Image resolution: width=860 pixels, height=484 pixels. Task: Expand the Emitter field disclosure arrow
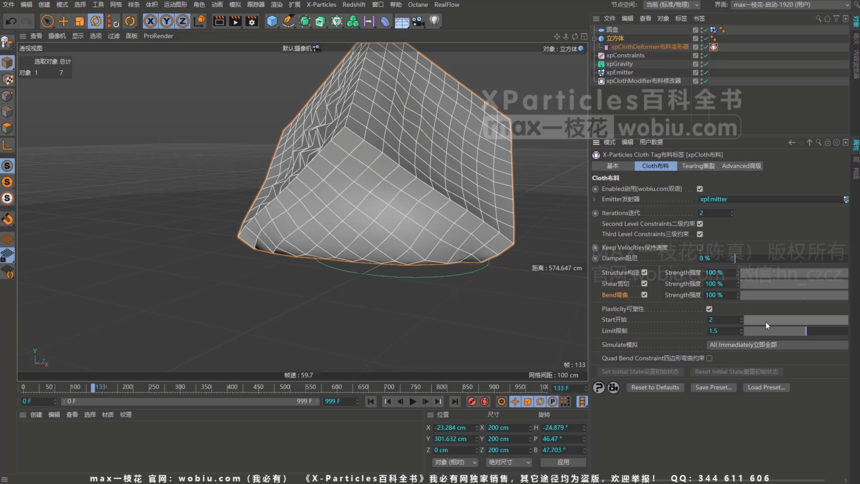[595, 199]
